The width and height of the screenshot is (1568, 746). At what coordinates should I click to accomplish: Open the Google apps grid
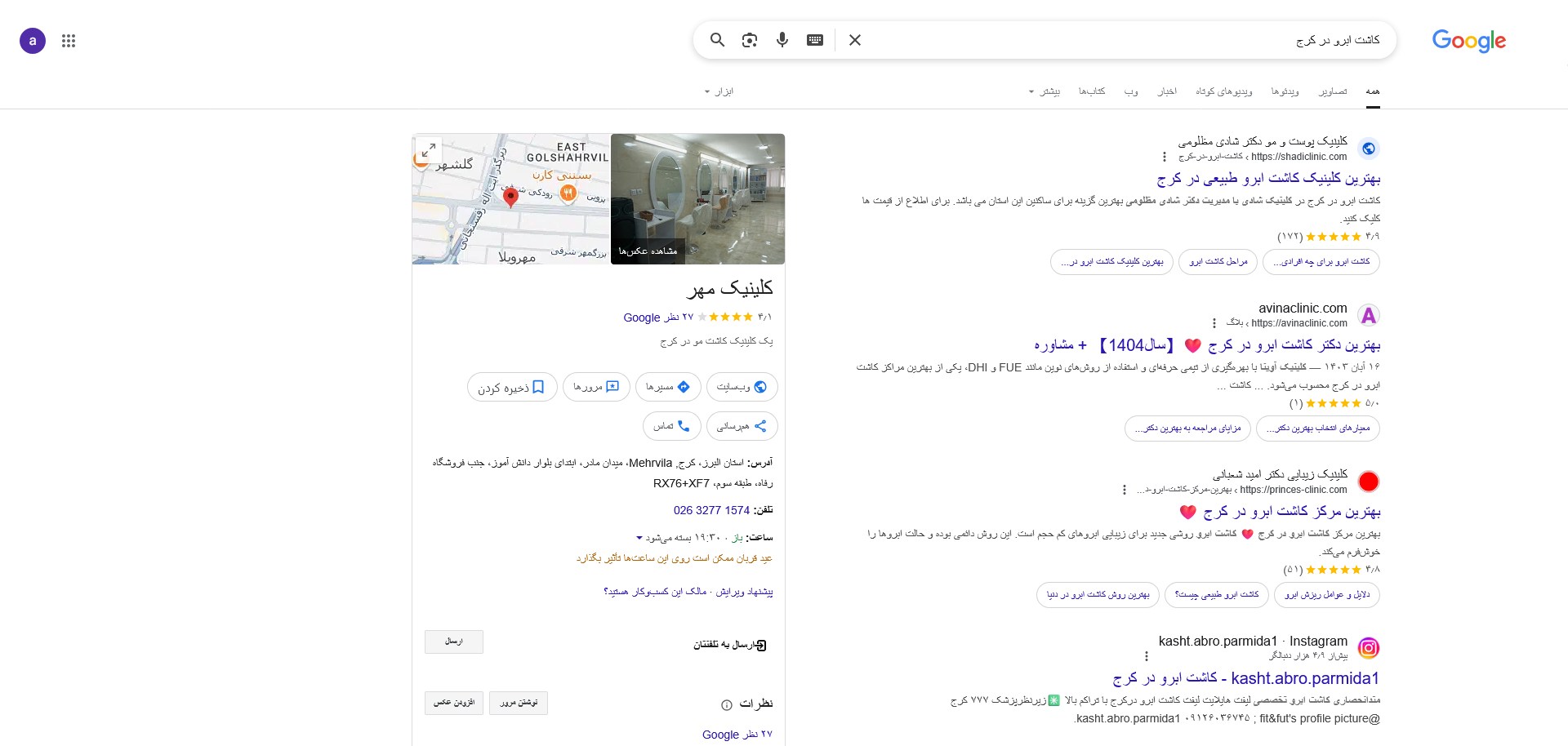point(69,41)
